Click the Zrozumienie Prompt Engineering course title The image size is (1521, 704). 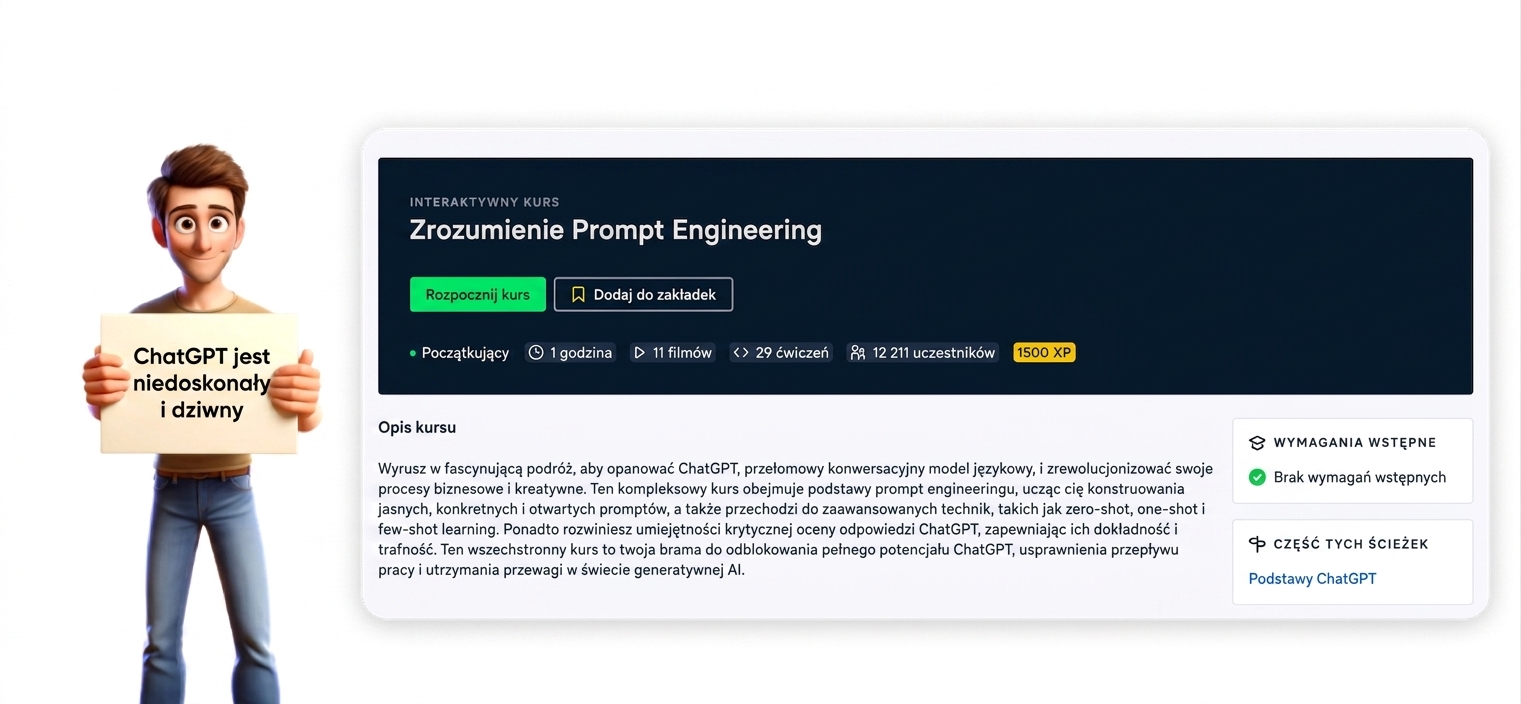[x=615, y=230]
